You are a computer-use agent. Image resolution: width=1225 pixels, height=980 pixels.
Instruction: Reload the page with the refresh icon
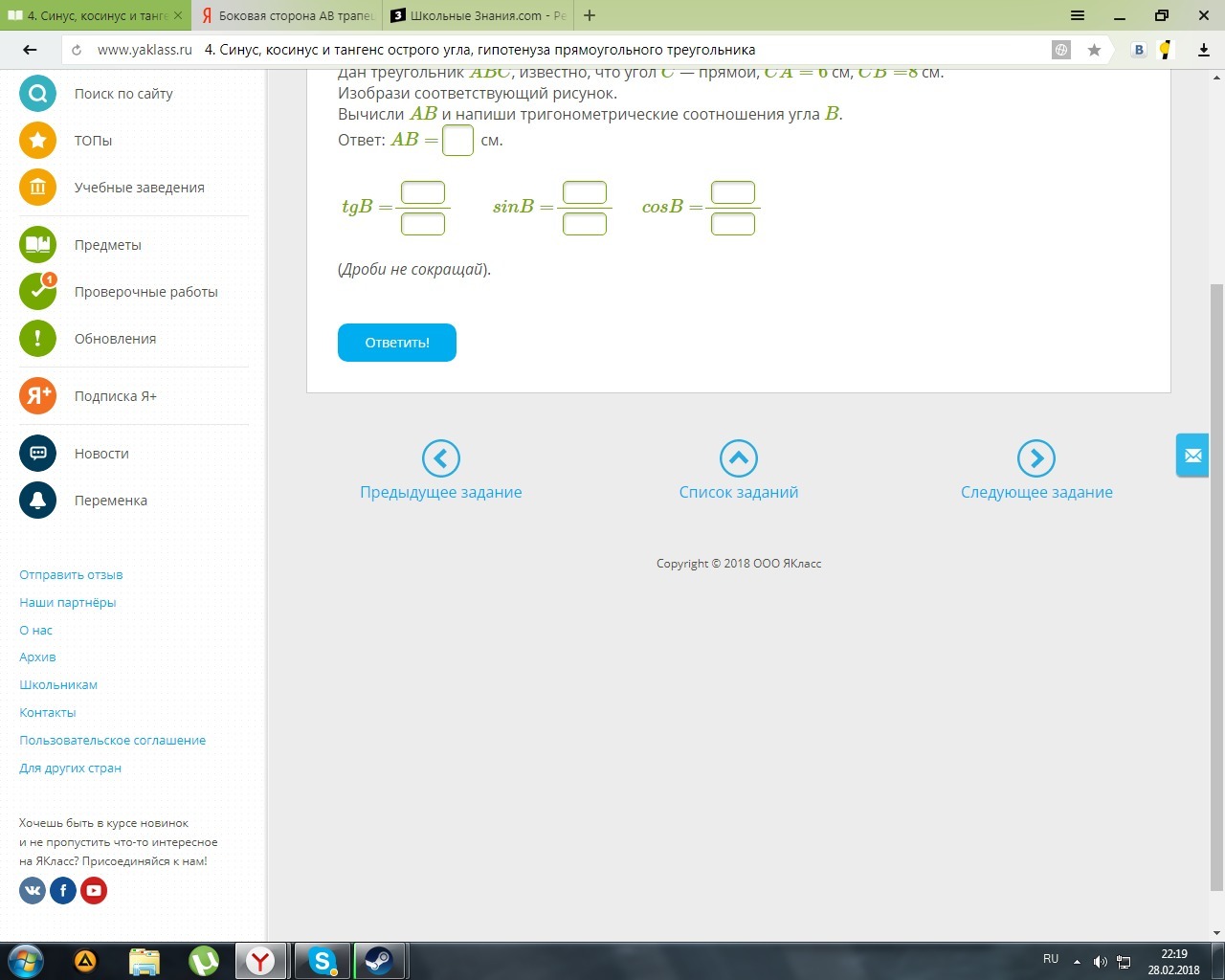click(77, 50)
